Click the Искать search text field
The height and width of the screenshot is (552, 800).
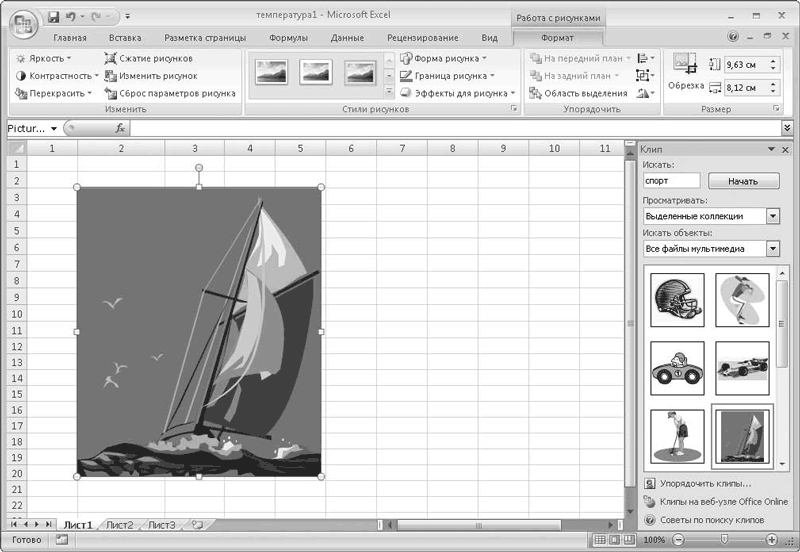[672, 181]
